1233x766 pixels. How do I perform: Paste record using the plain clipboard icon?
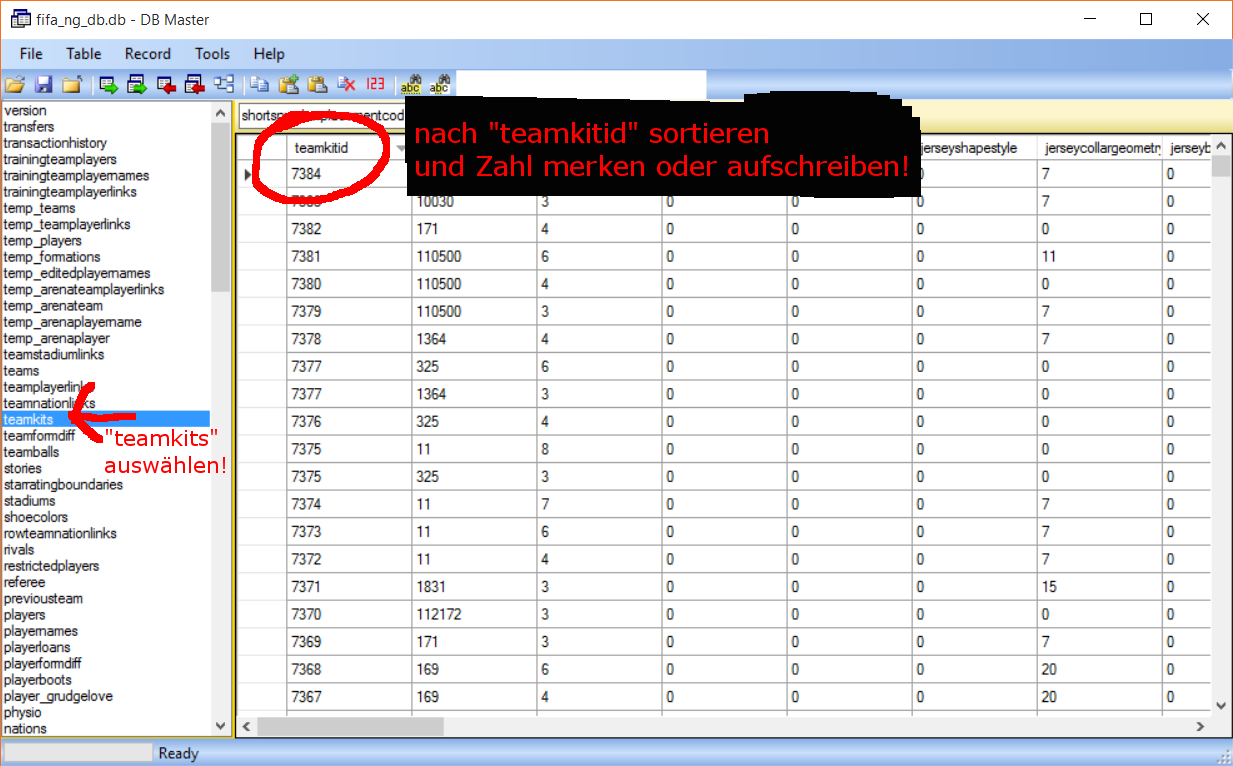318,85
